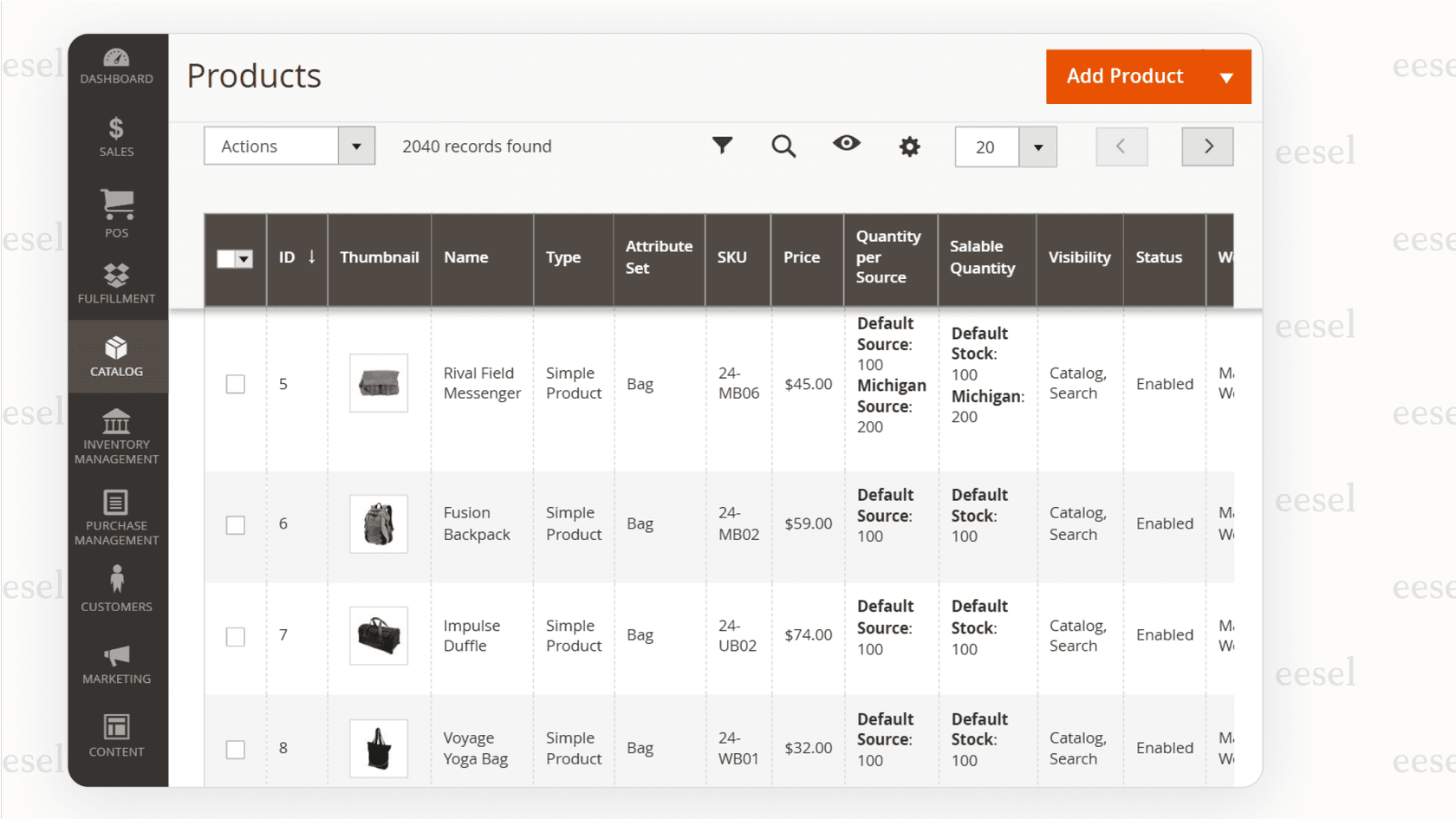The height and width of the screenshot is (819, 1456).
Task: Open the Catalog section
Action: point(117,355)
